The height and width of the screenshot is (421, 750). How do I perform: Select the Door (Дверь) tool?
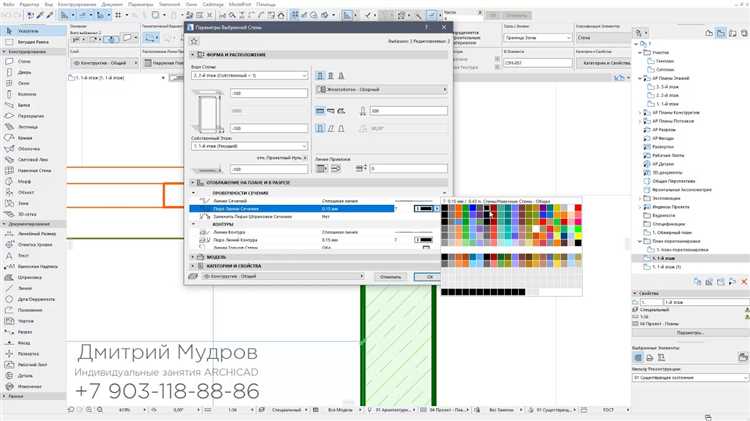33,72
